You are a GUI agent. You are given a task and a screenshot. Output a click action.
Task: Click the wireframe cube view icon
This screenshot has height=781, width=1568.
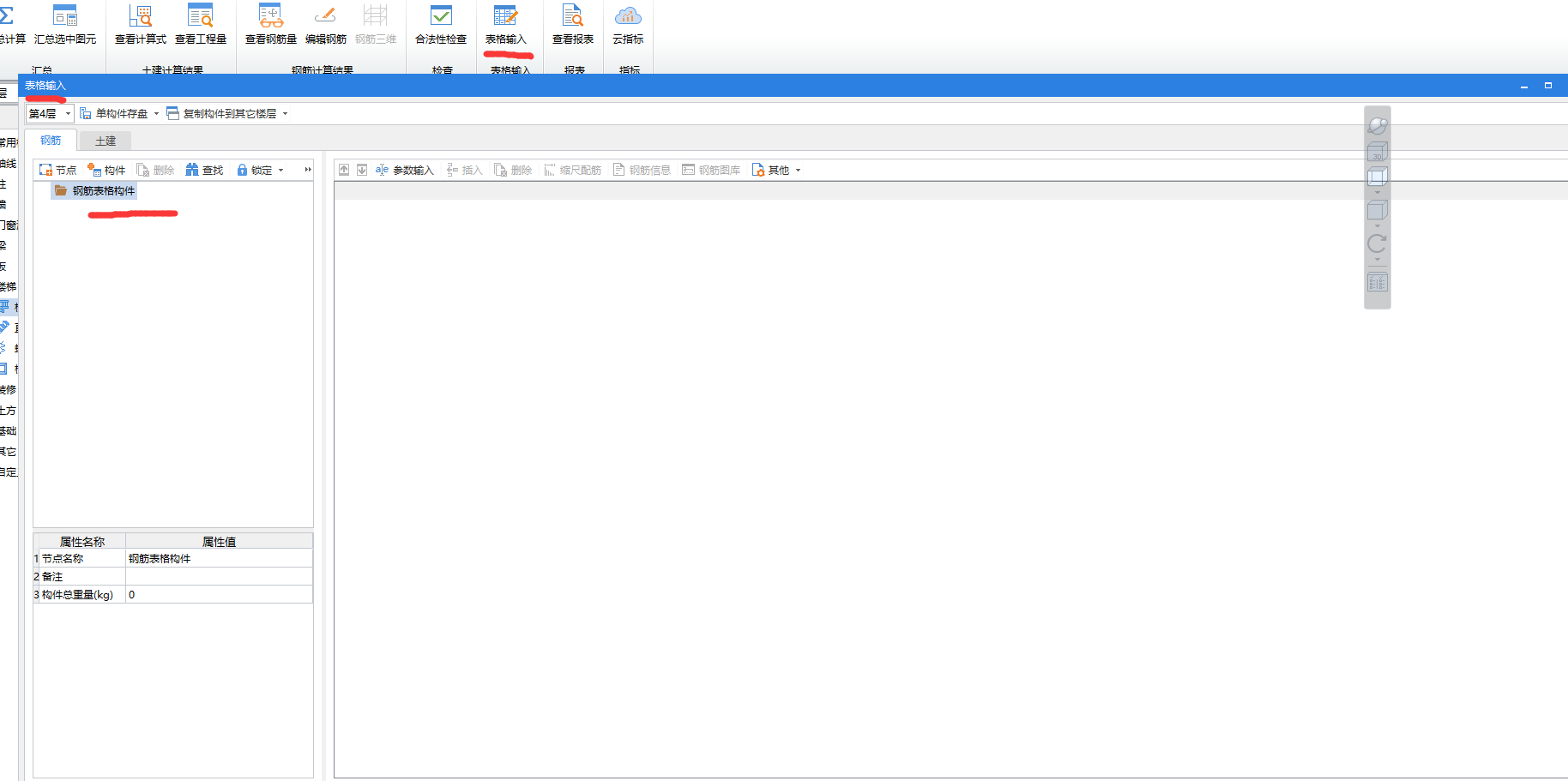[x=1378, y=177]
